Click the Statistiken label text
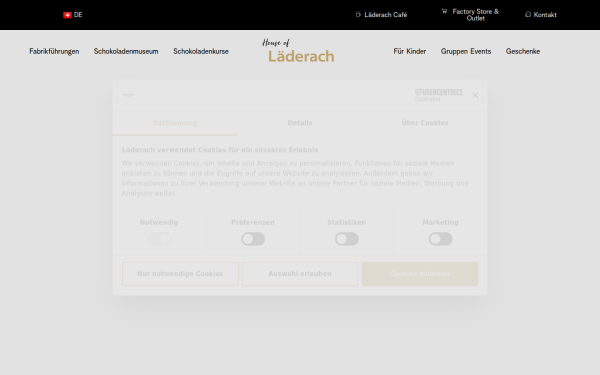The image size is (600, 375). coord(347,222)
